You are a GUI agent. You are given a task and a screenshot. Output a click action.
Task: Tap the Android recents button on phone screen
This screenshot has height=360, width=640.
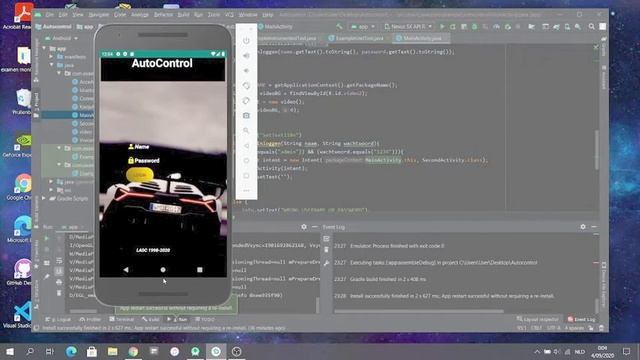tap(200, 270)
